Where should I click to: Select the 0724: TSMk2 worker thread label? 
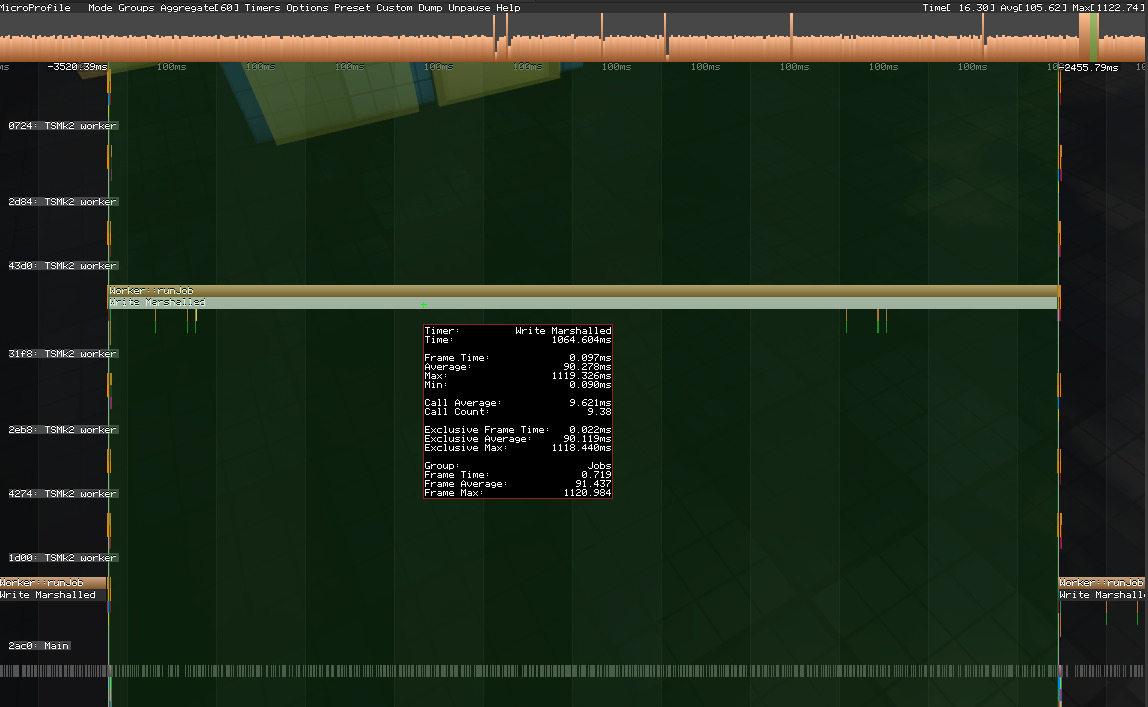pyautogui.click(x=63, y=126)
